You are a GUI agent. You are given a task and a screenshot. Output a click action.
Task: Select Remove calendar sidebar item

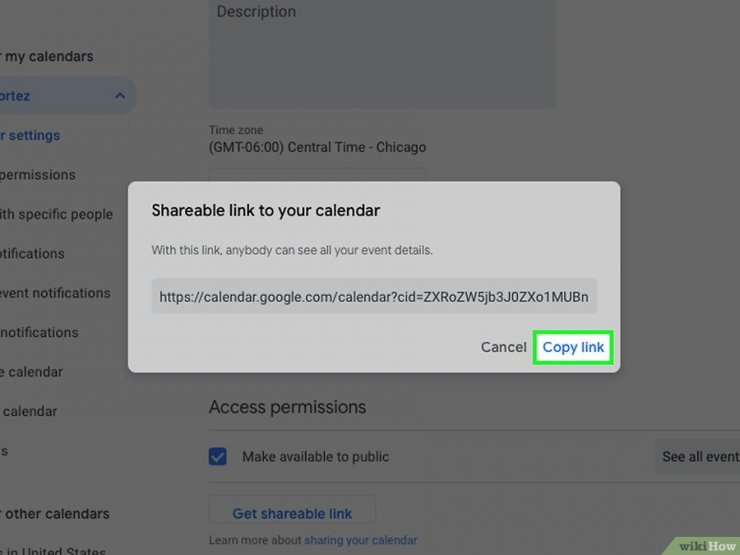30,411
